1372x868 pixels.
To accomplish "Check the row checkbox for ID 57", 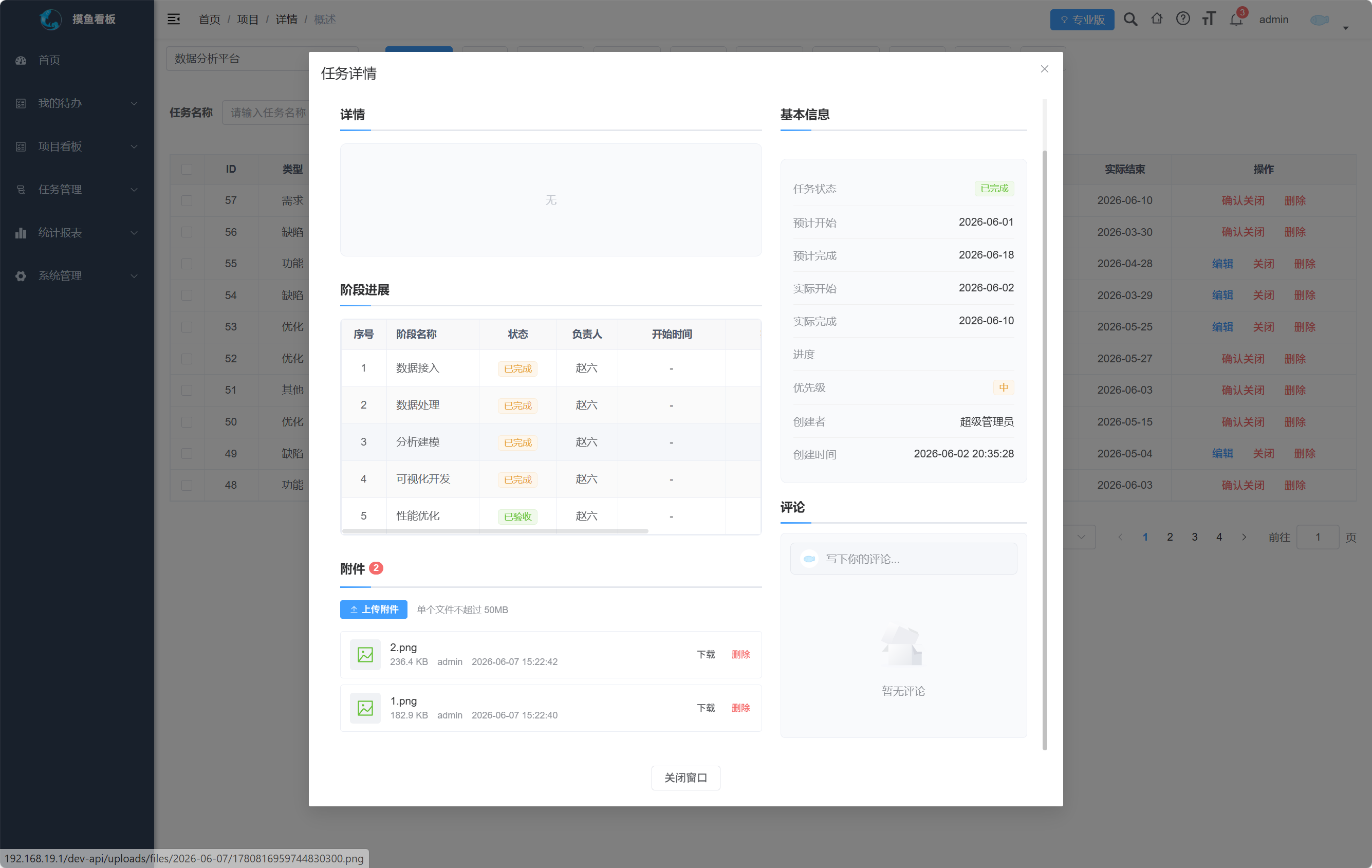I will coord(187,200).
